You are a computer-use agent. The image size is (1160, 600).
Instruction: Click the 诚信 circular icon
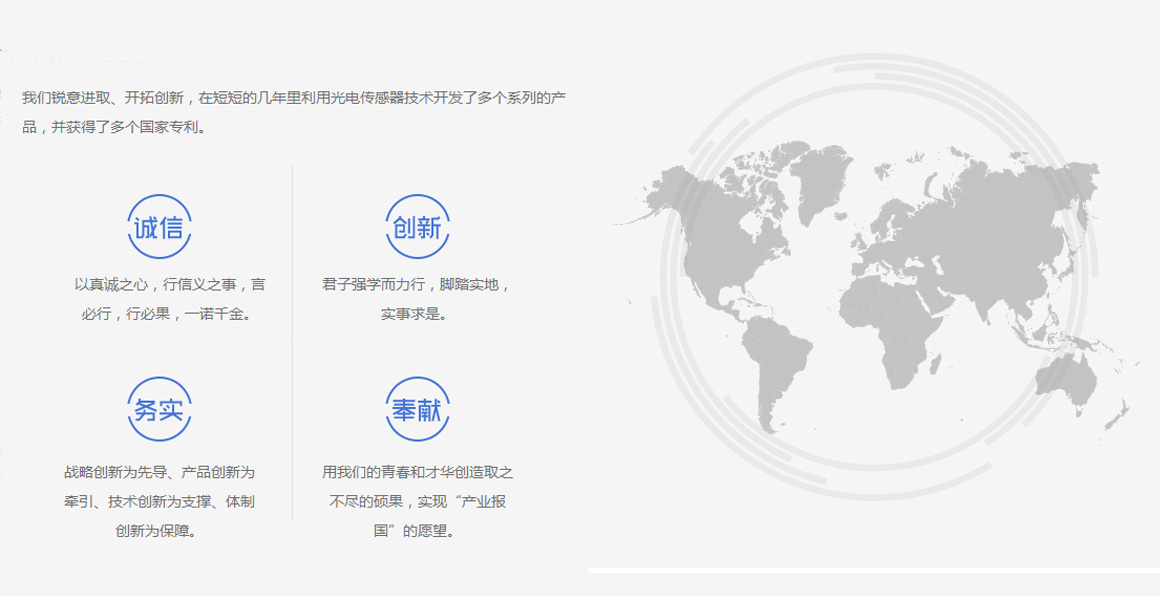pos(159,227)
